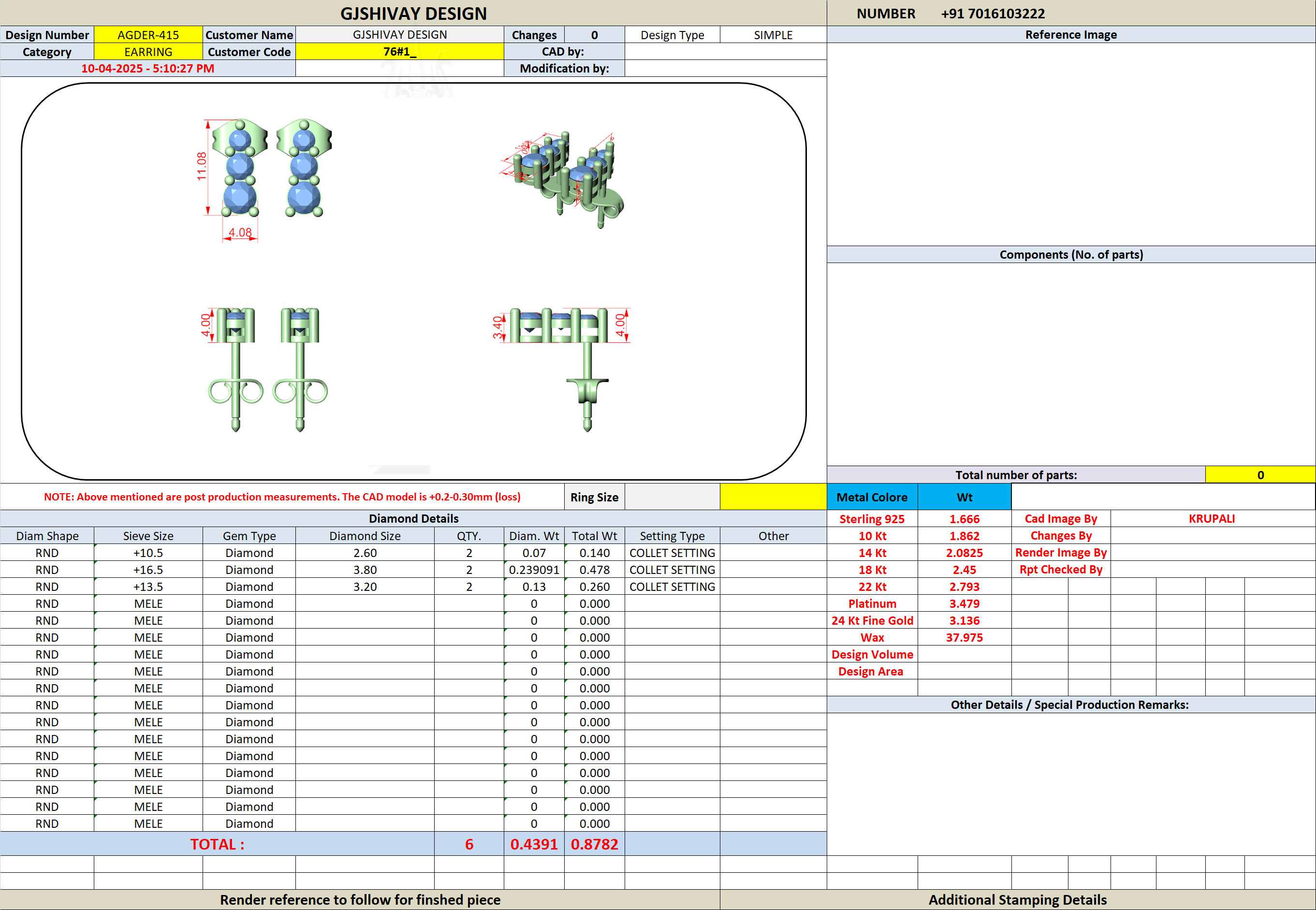
Task: Click the Metal Colore blue header
Action: (872, 497)
